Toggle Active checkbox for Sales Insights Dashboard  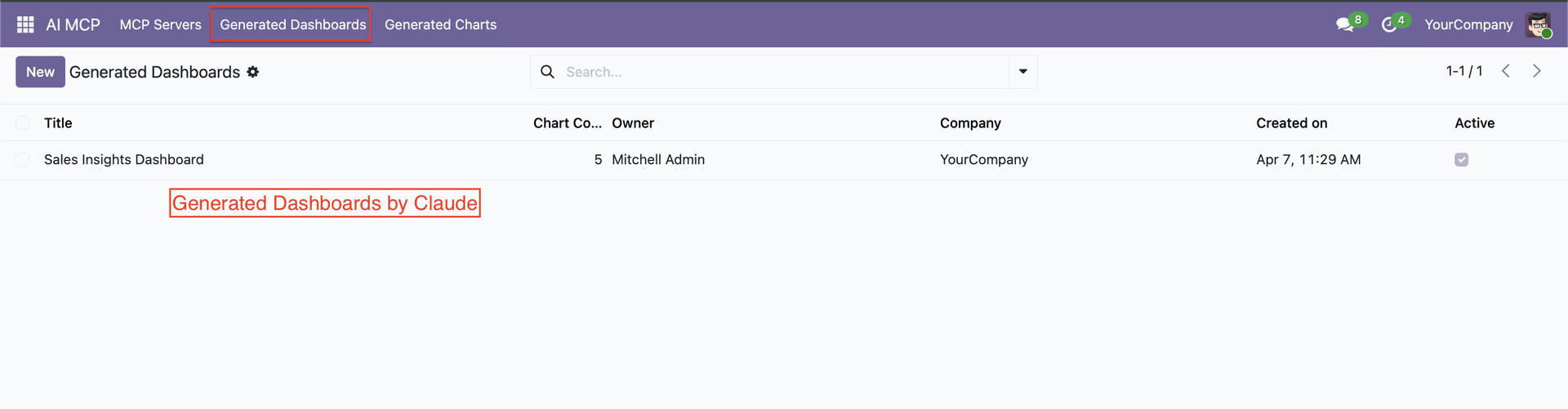[x=1461, y=160]
